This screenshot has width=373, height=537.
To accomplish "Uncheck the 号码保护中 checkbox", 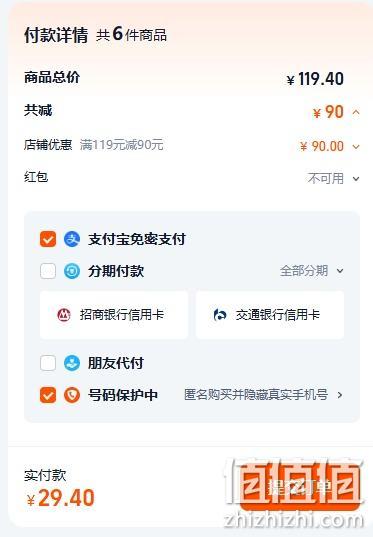I will (48, 395).
